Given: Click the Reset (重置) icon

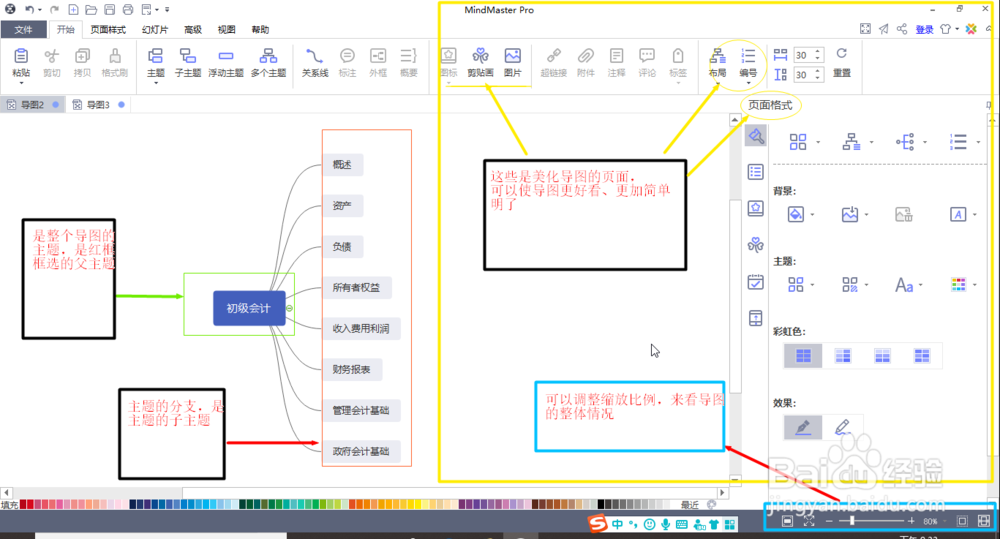Looking at the screenshot, I should coord(842,54).
